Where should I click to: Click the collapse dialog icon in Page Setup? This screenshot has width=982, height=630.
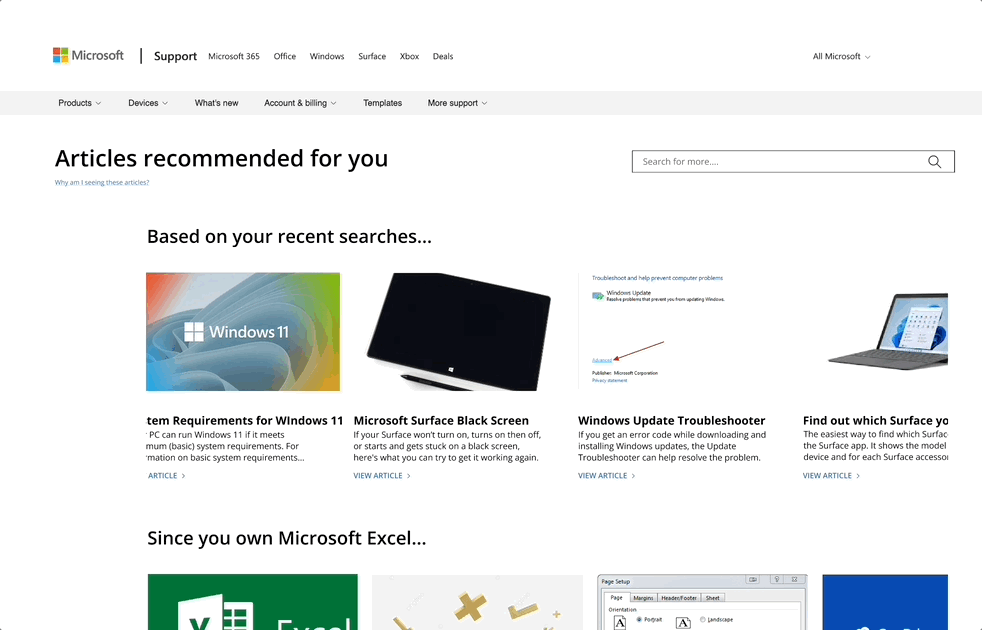point(755,580)
